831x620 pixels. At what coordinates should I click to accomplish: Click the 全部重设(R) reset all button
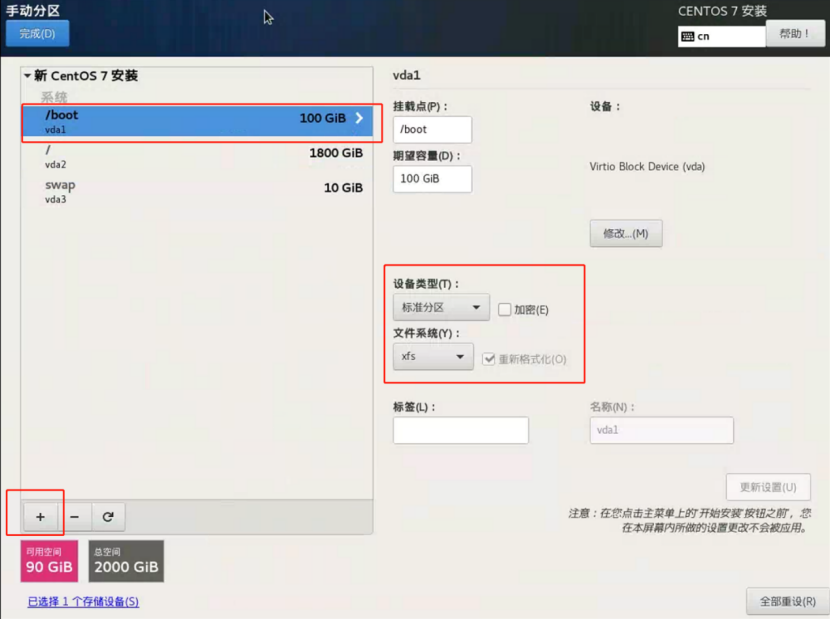(x=788, y=601)
